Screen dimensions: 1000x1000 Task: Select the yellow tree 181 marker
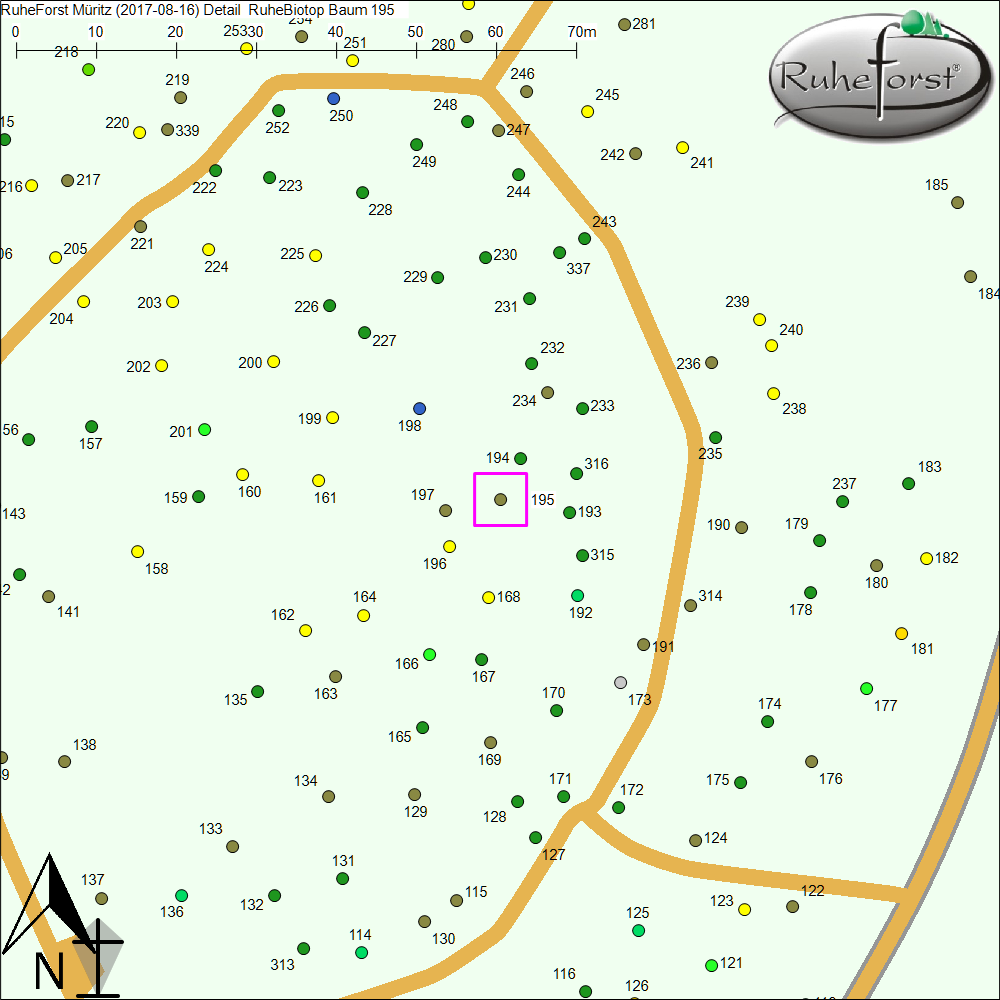pos(901,633)
